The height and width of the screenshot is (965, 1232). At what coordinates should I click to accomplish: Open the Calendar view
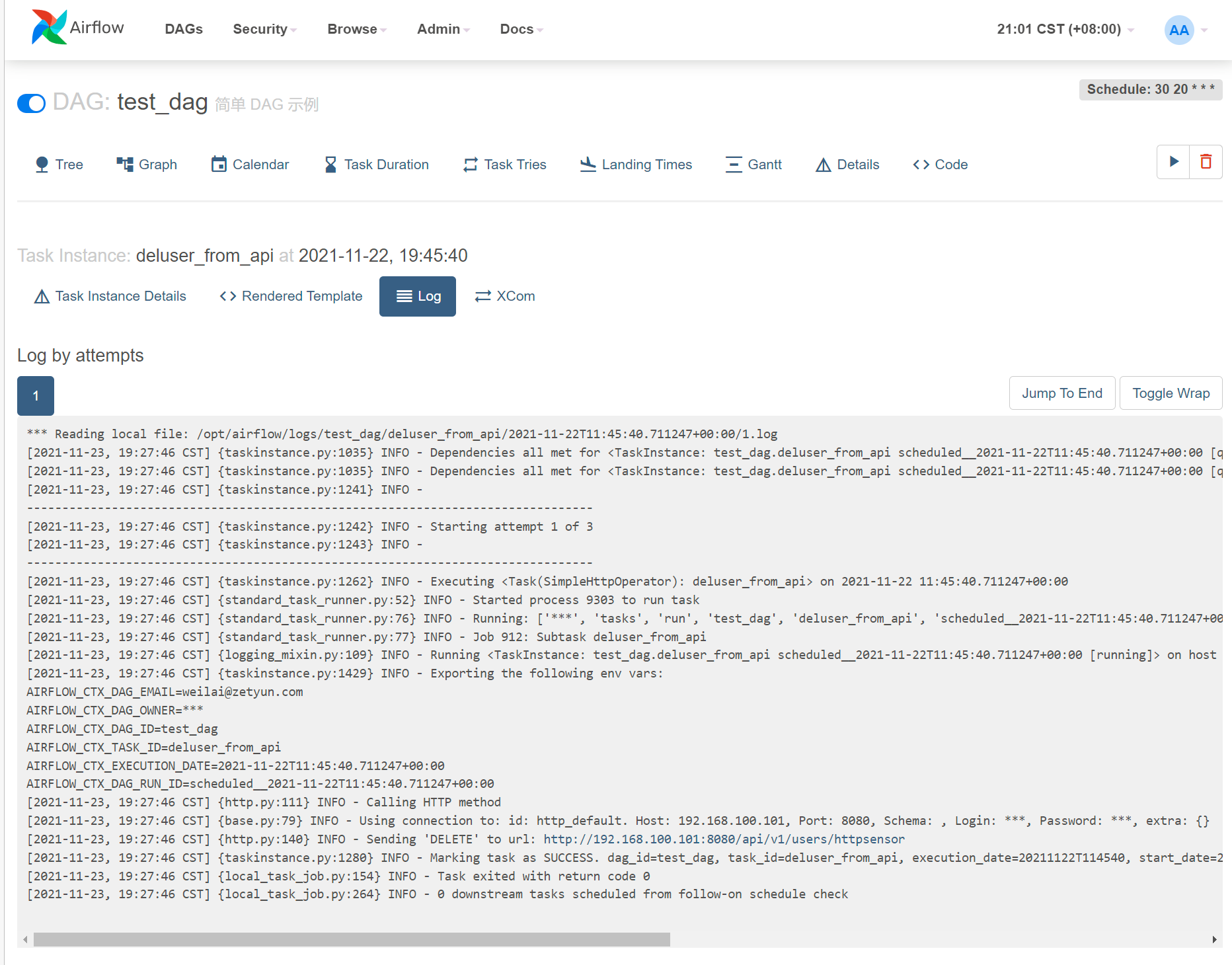point(250,165)
